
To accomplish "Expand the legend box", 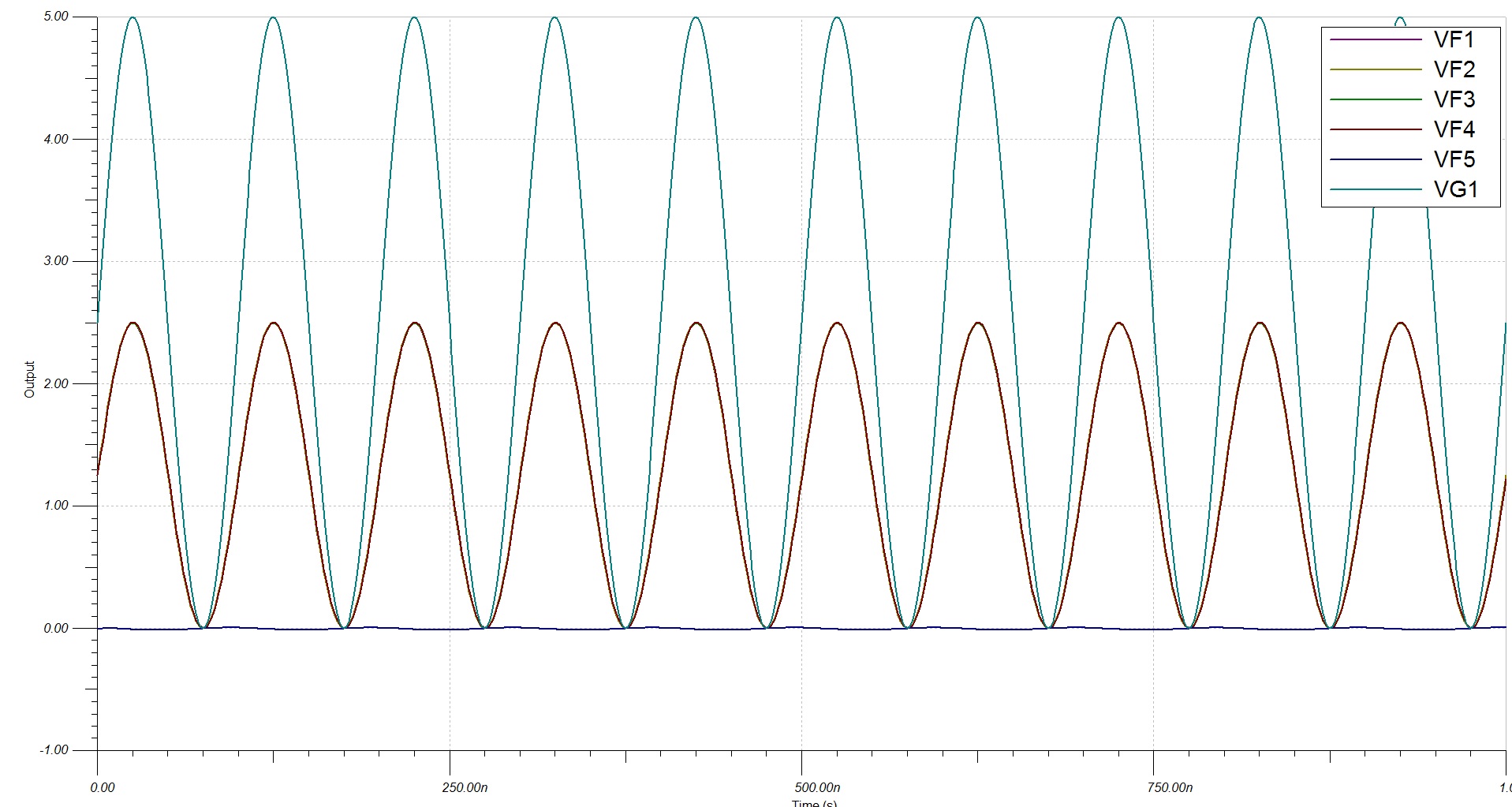I will [1412, 115].
